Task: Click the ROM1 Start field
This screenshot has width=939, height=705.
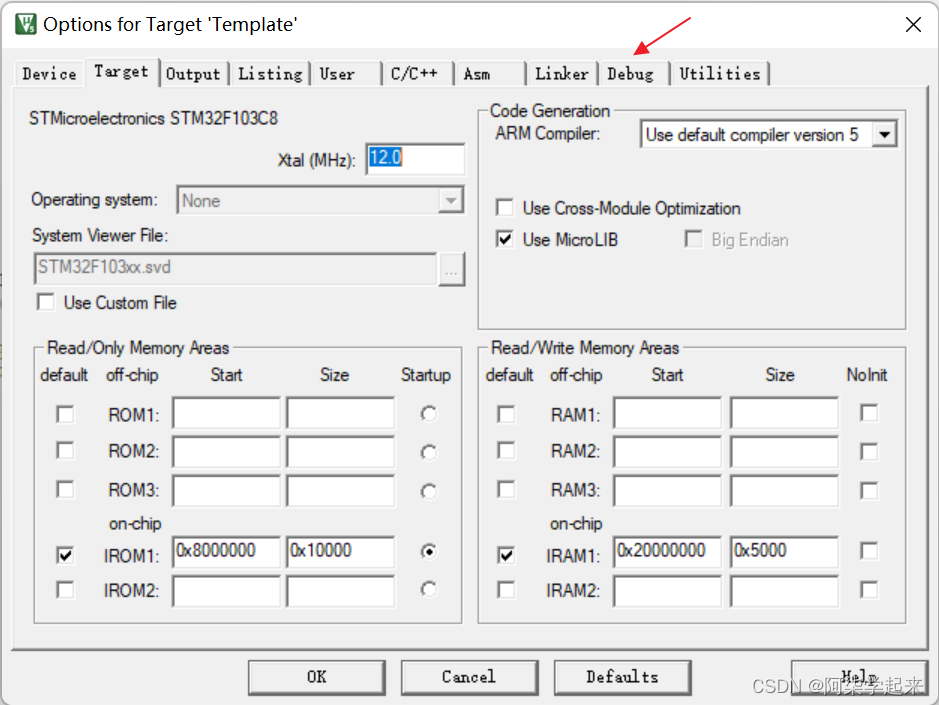Action: (226, 412)
